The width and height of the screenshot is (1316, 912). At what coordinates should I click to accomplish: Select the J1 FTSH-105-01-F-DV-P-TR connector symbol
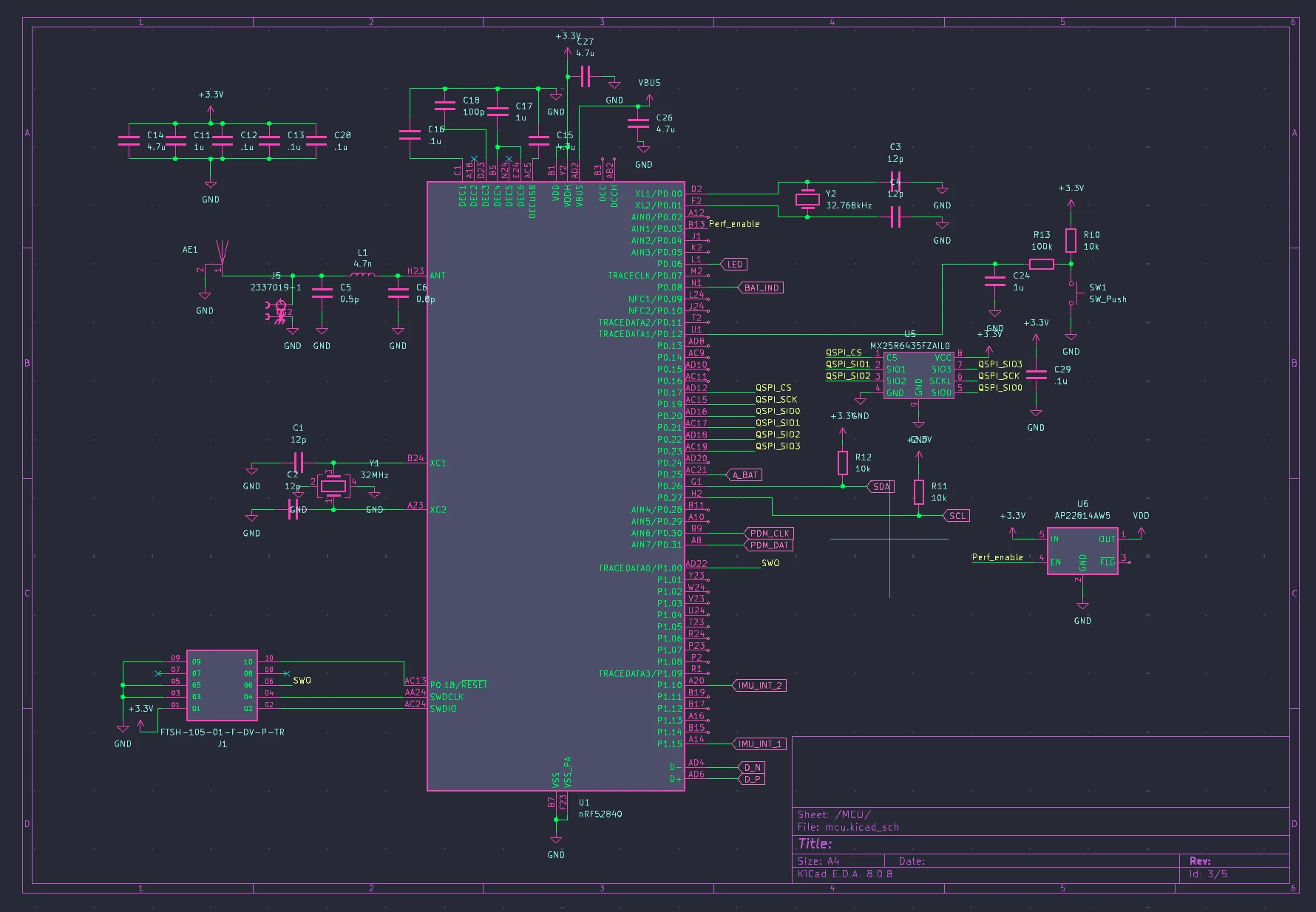(222, 685)
